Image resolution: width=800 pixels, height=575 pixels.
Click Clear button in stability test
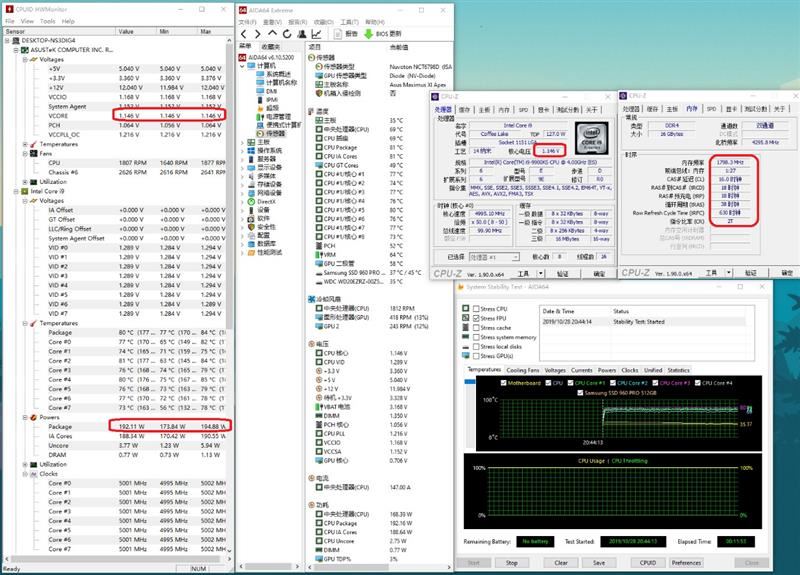tap(561, 562)
